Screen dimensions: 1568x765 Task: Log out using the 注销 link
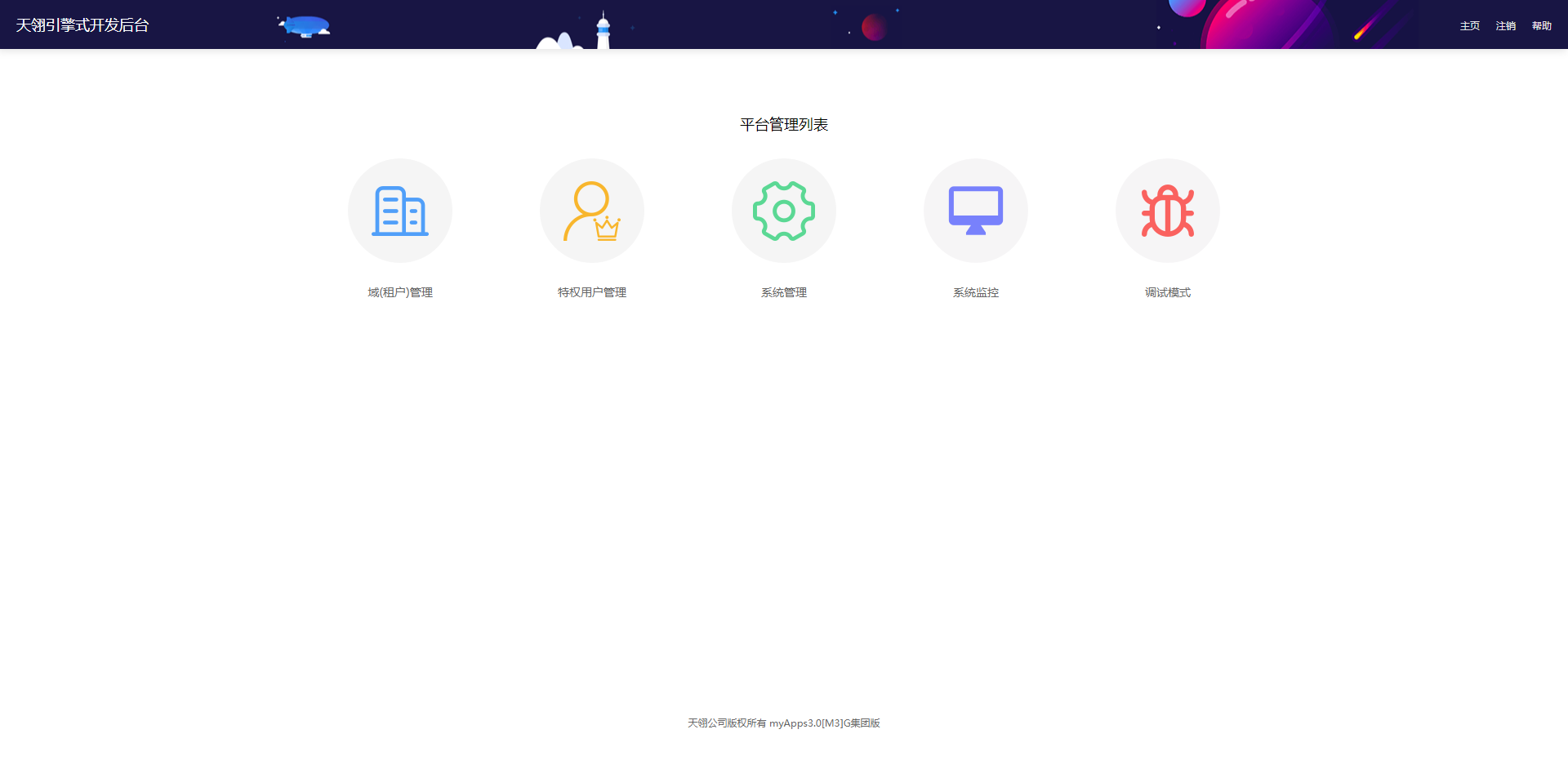[x=1506, y=26]
